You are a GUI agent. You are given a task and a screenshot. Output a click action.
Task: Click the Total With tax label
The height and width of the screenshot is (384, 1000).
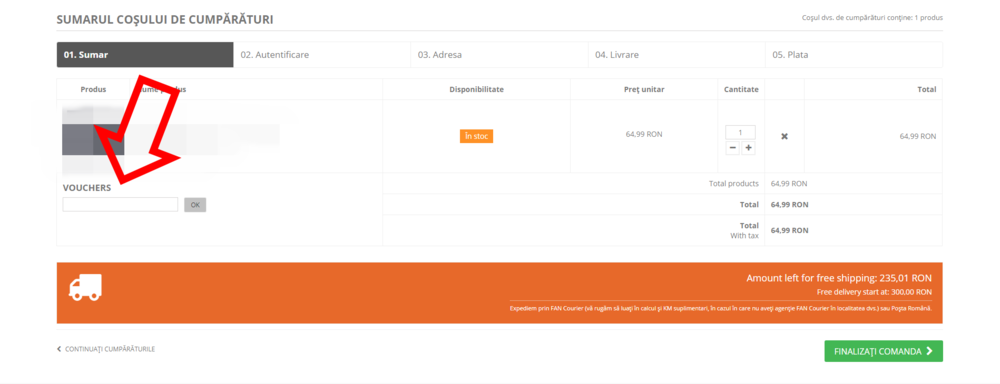[x=744, y=230]
